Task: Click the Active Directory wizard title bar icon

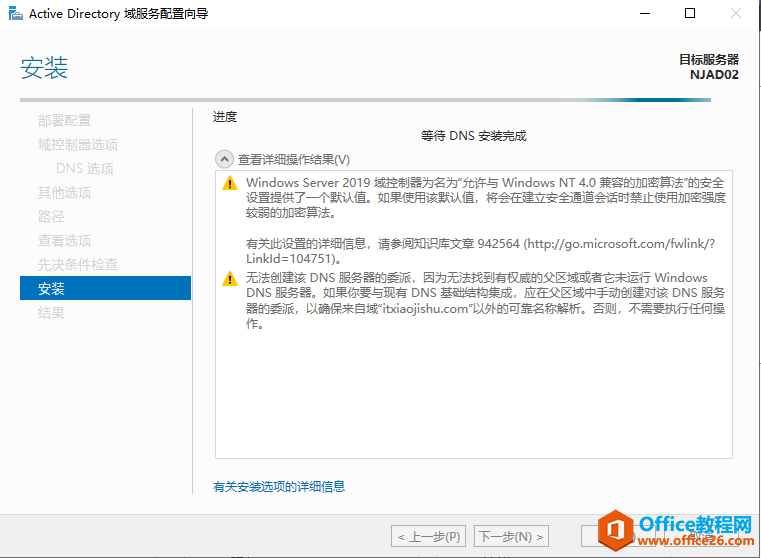Action: (14, 14)
